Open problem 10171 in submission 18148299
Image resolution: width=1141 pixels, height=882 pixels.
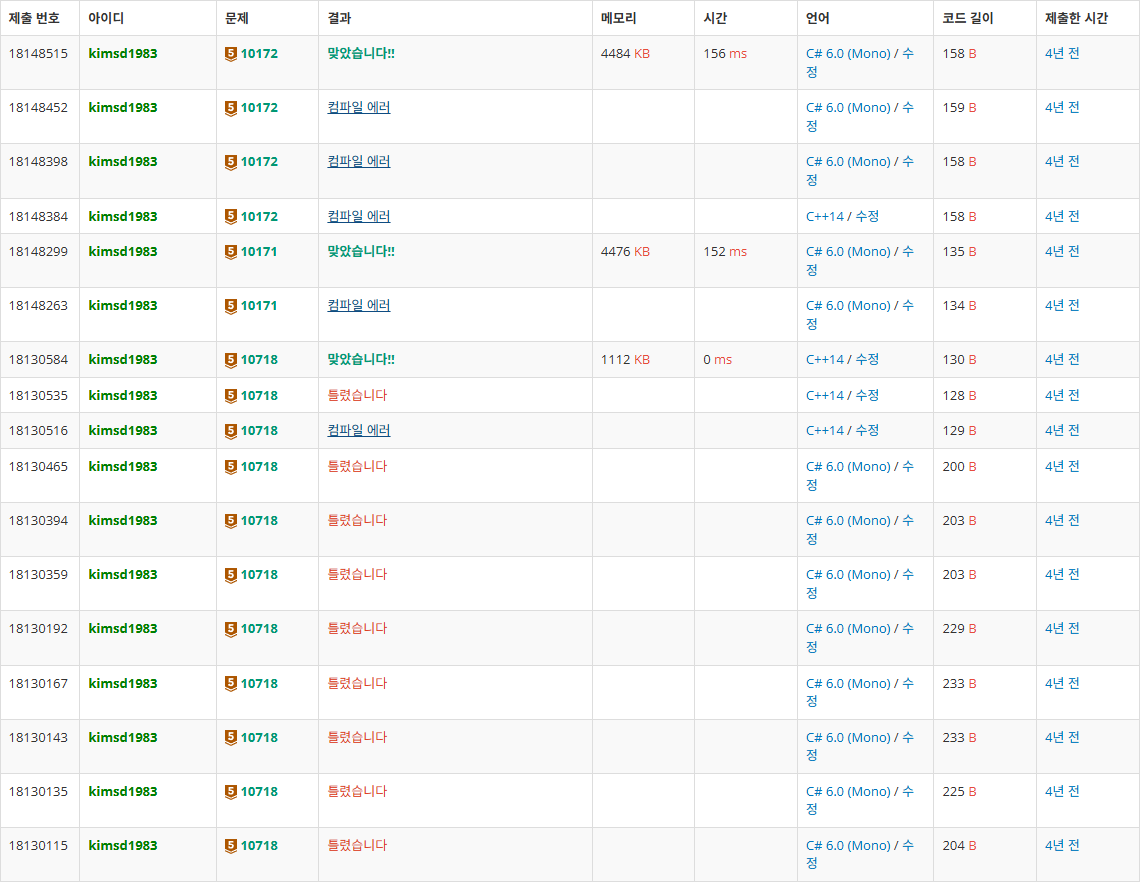[259, 252]
